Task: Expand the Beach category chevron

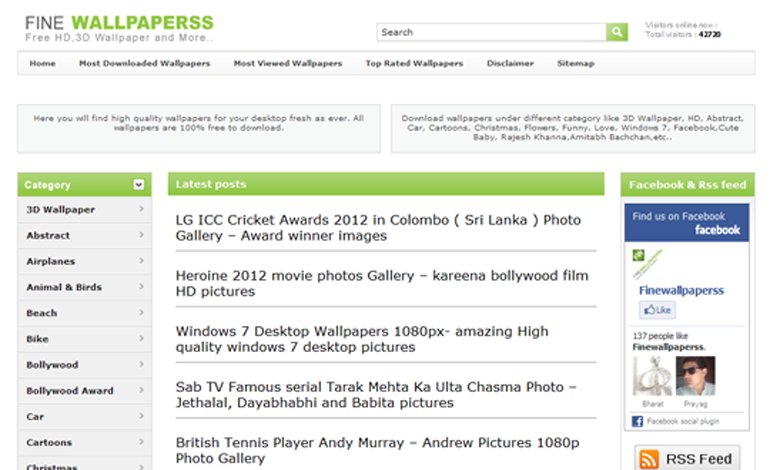Action: [x=141, y=313]
